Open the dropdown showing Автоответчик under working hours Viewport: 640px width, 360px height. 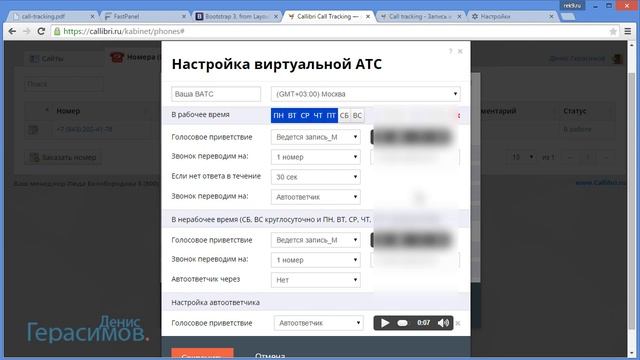pyautogui.click(x=316, y=197)
